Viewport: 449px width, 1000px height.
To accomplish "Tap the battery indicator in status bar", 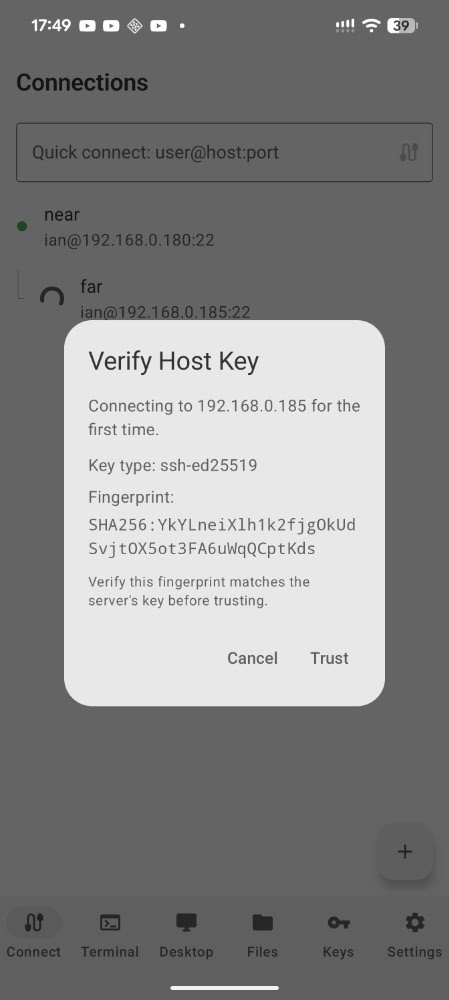I will (x=402, y=26).
